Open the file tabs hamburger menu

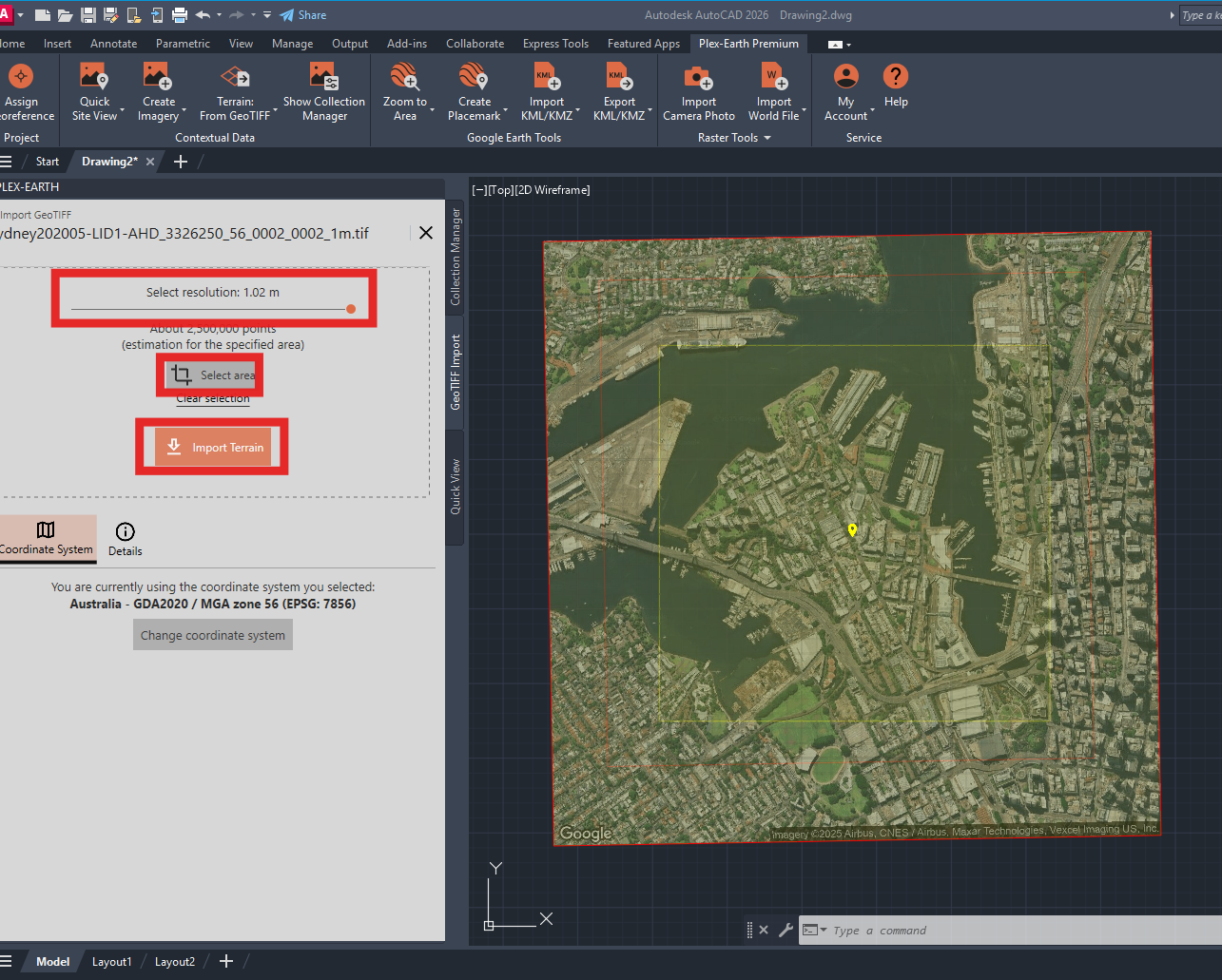coord(7,162)
